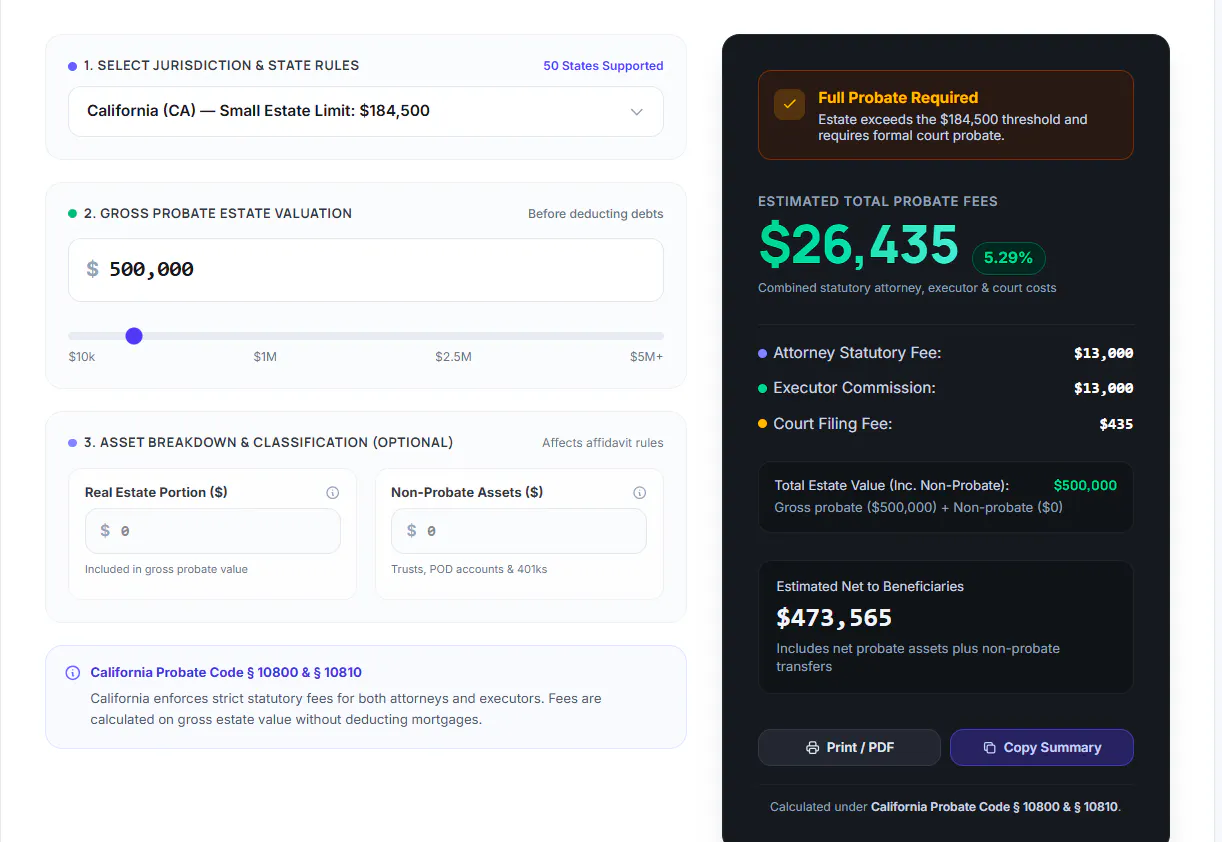Click the Calculated under California Probate Code footer
Image resolution: width=1222 pixels, height=842 pixels.
(945, 807)
